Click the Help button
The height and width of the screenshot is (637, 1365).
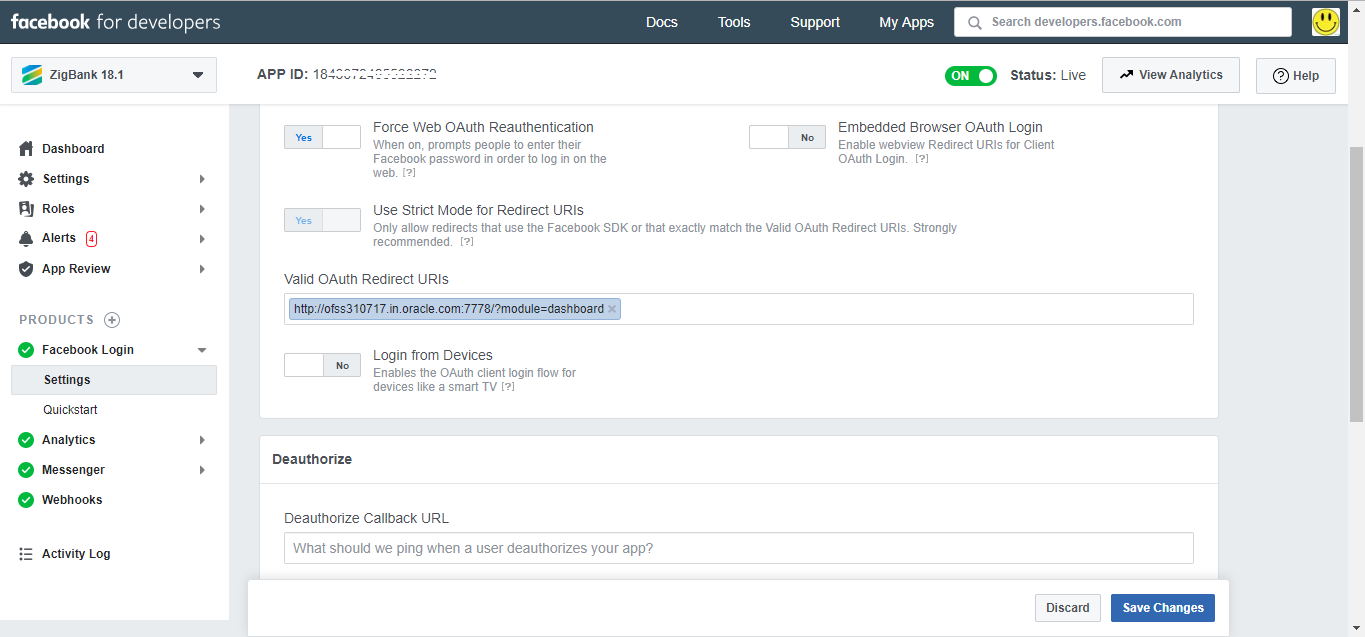tap(1296, 76)
